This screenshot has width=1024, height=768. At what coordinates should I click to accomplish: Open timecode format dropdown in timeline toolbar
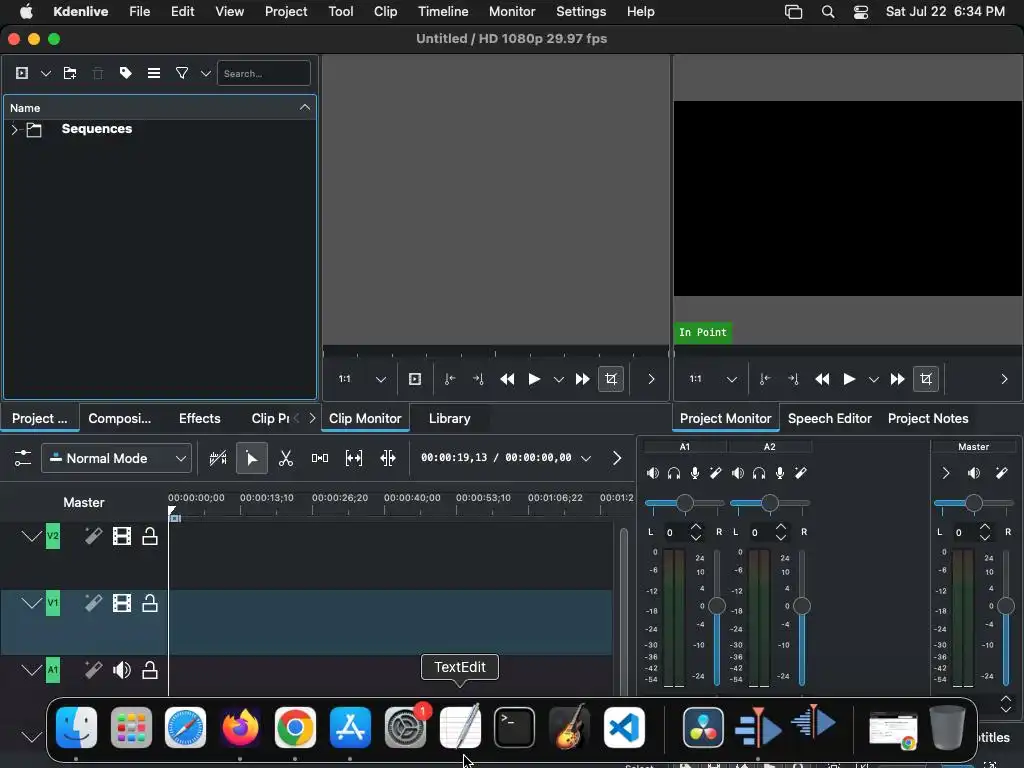586,458
